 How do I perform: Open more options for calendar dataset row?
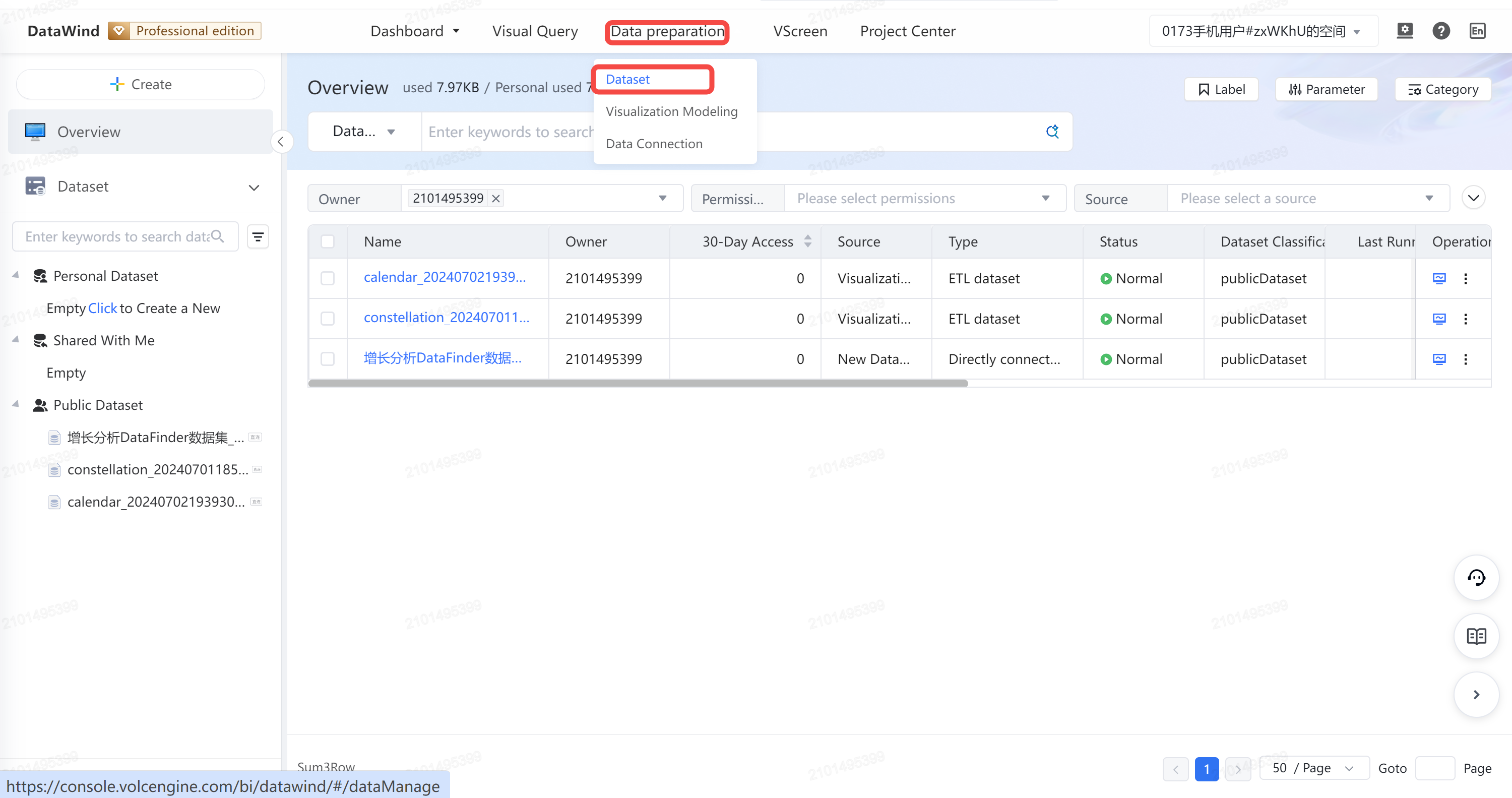tap(1466, 278)
